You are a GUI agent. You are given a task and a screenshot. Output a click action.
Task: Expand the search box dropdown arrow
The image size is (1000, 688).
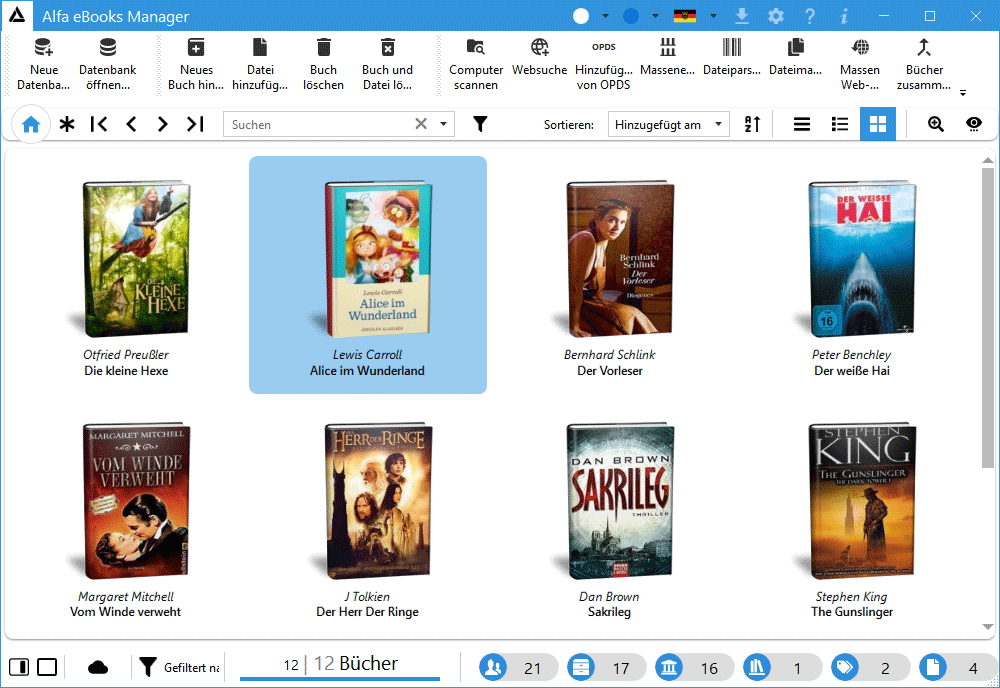pyautogui.click(x=444, y=124)
